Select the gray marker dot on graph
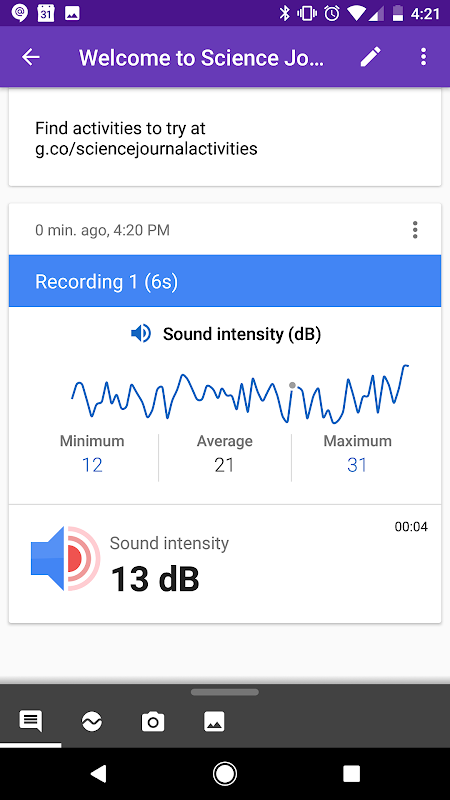The image size is (450, 800). coord(292,386)
